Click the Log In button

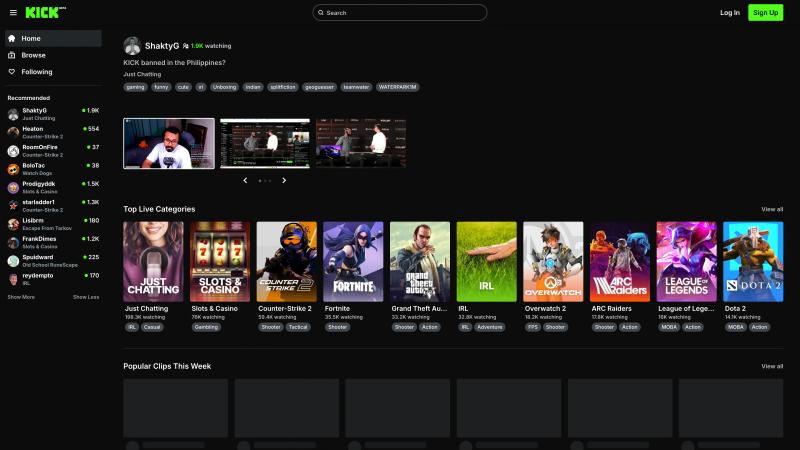click(730, 13)
